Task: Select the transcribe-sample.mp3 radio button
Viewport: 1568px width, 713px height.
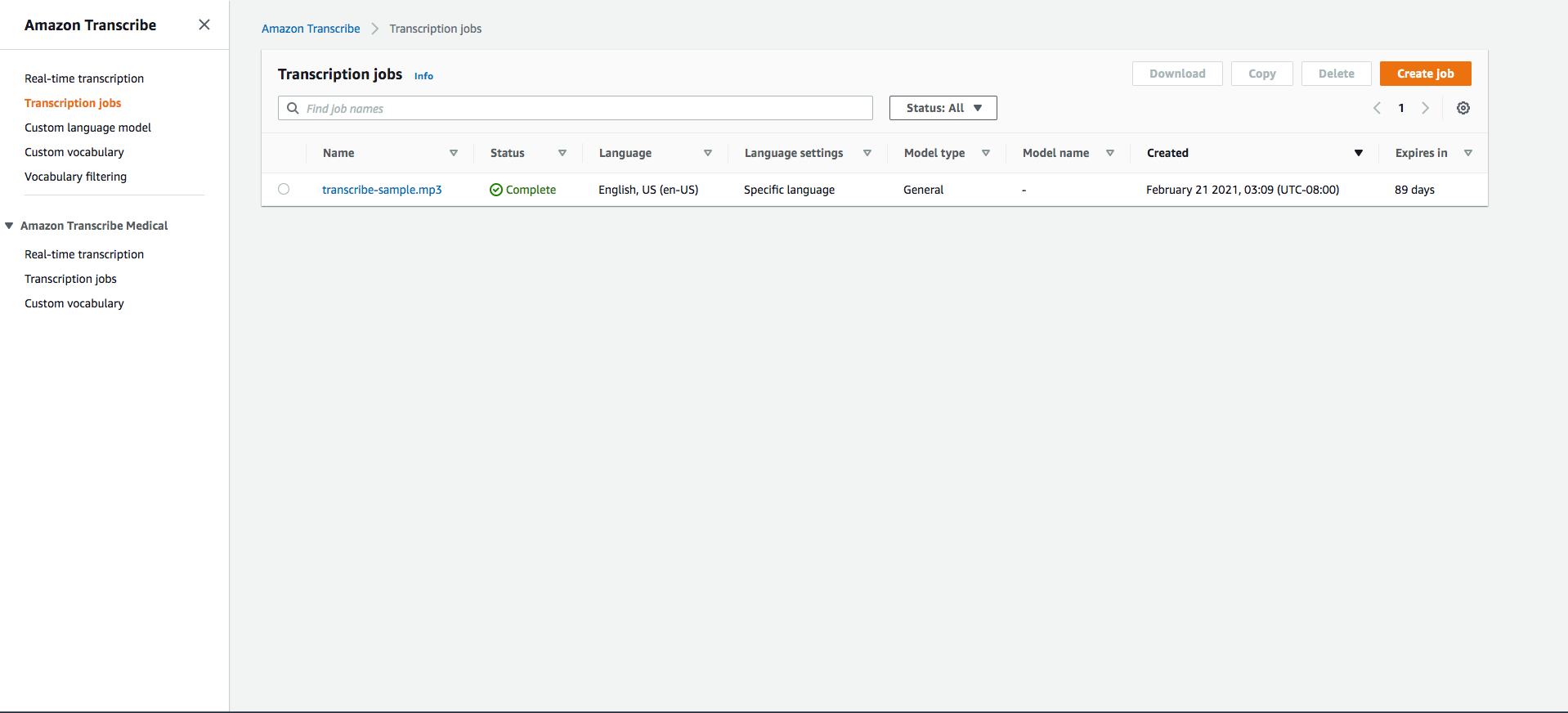Action: 284,189
